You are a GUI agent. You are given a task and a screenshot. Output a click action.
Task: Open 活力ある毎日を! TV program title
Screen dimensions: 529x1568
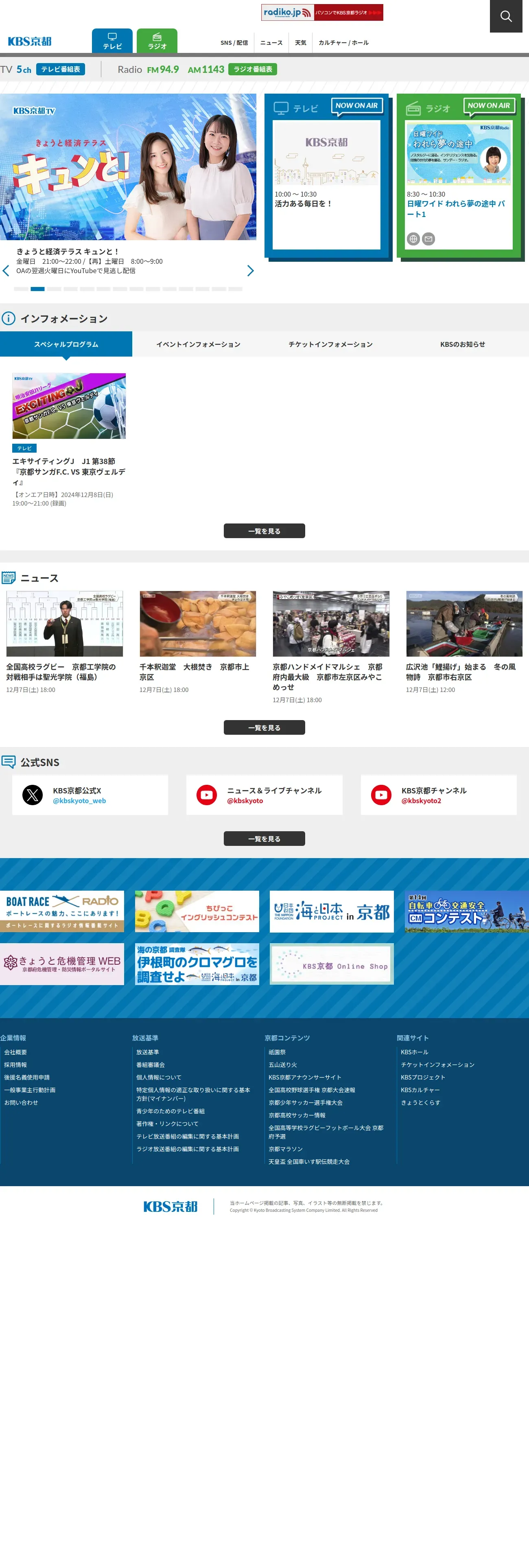304,204
